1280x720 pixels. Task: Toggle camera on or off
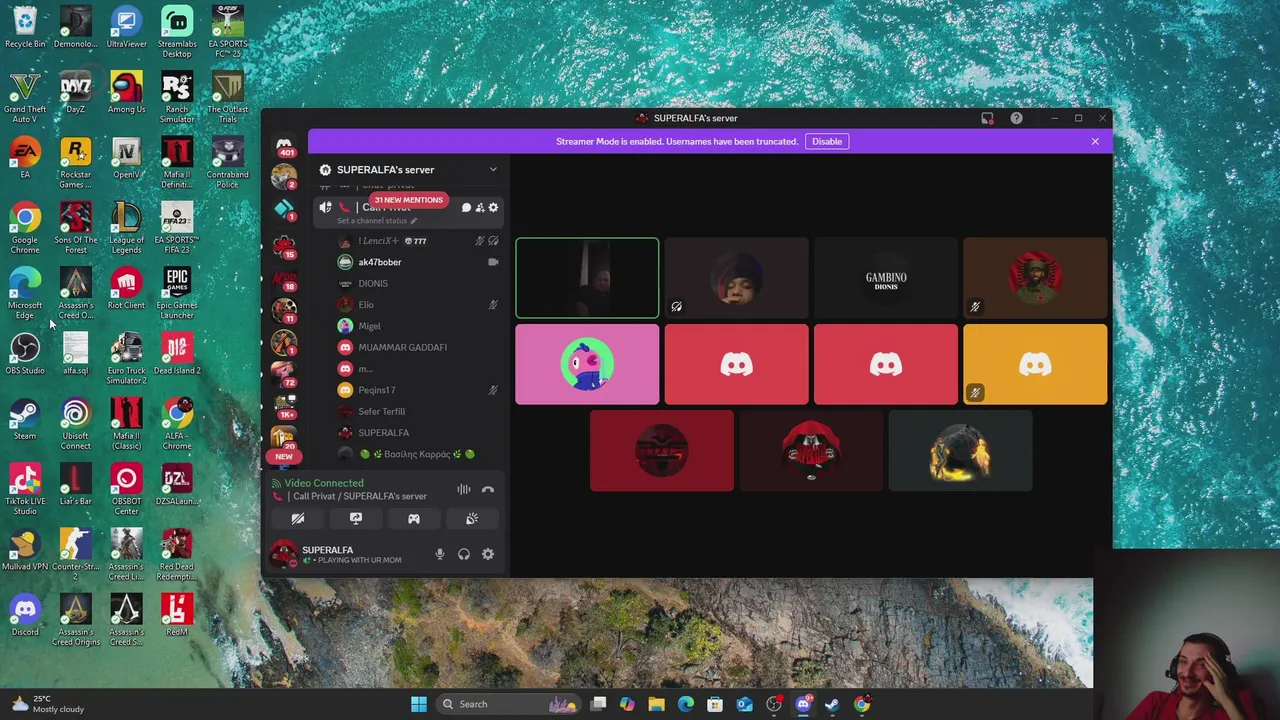pyautogui.click(x=297, y=518)
